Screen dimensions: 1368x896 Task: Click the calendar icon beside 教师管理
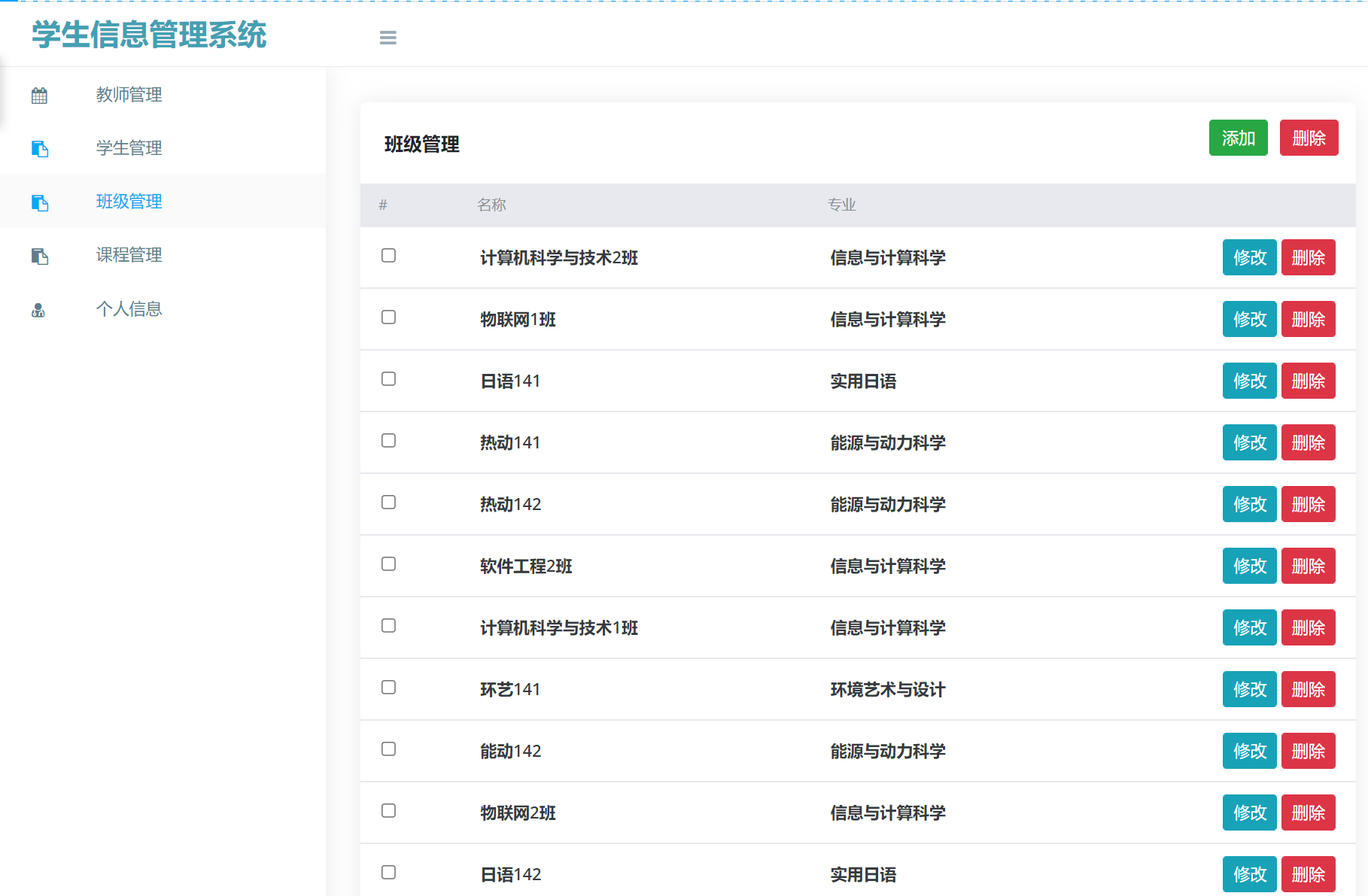39,95
